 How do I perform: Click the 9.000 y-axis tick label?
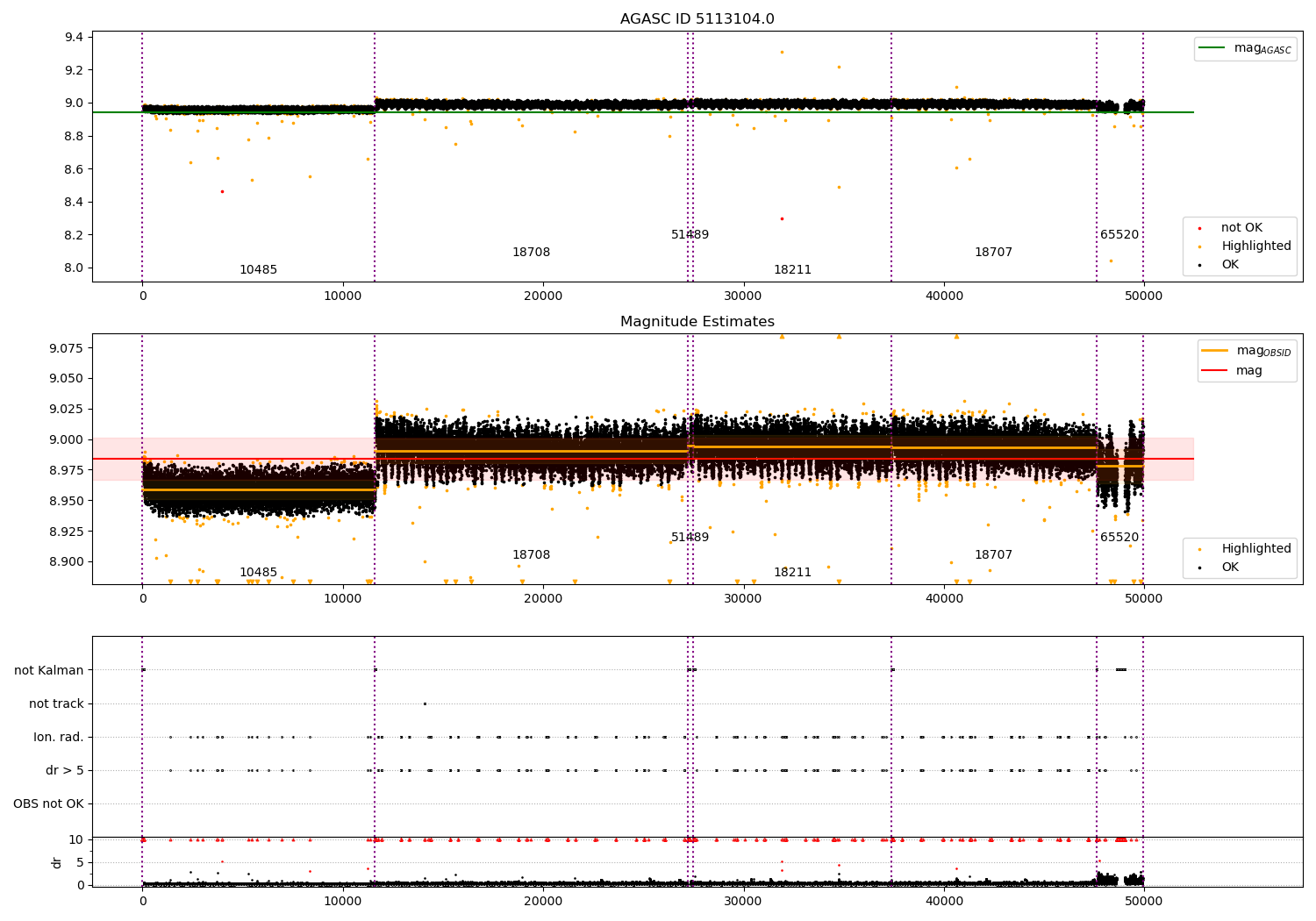67,439
